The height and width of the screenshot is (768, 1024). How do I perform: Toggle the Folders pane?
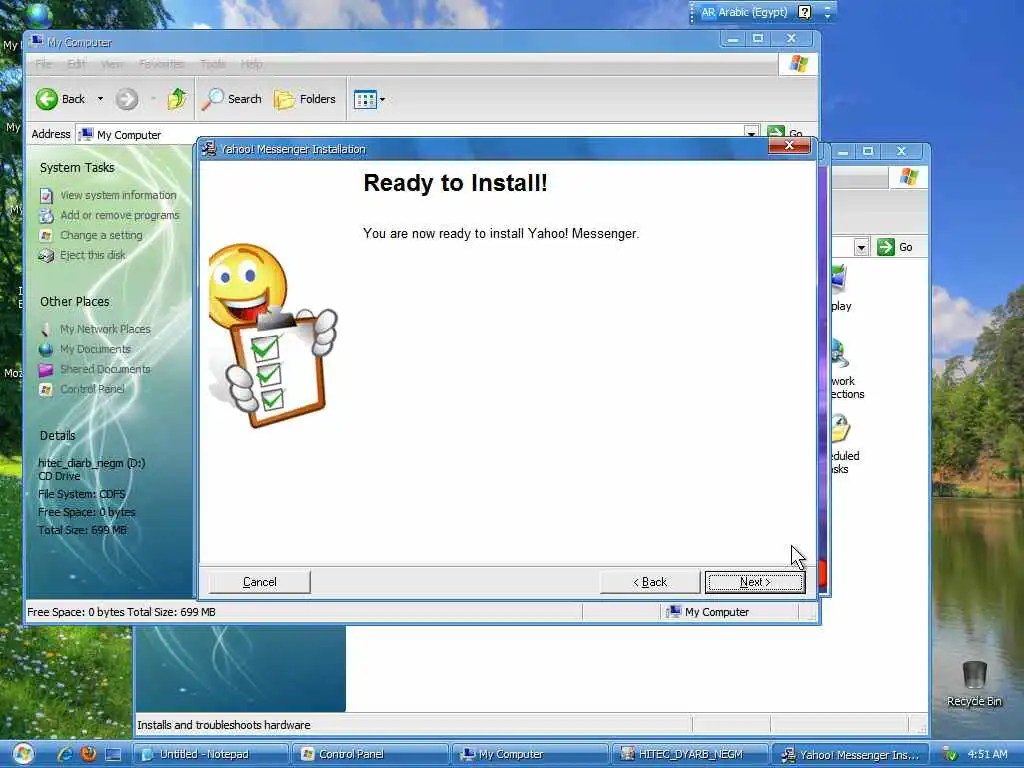(x=305, y=99)
